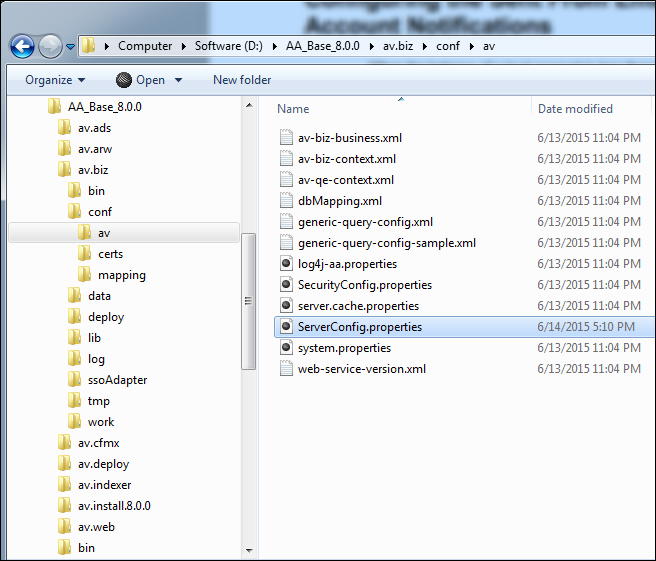Image resolution: width=656 pixels, height=561 pixels.
Task: Select the mapping folder in tree
Action: pos(121,275)
